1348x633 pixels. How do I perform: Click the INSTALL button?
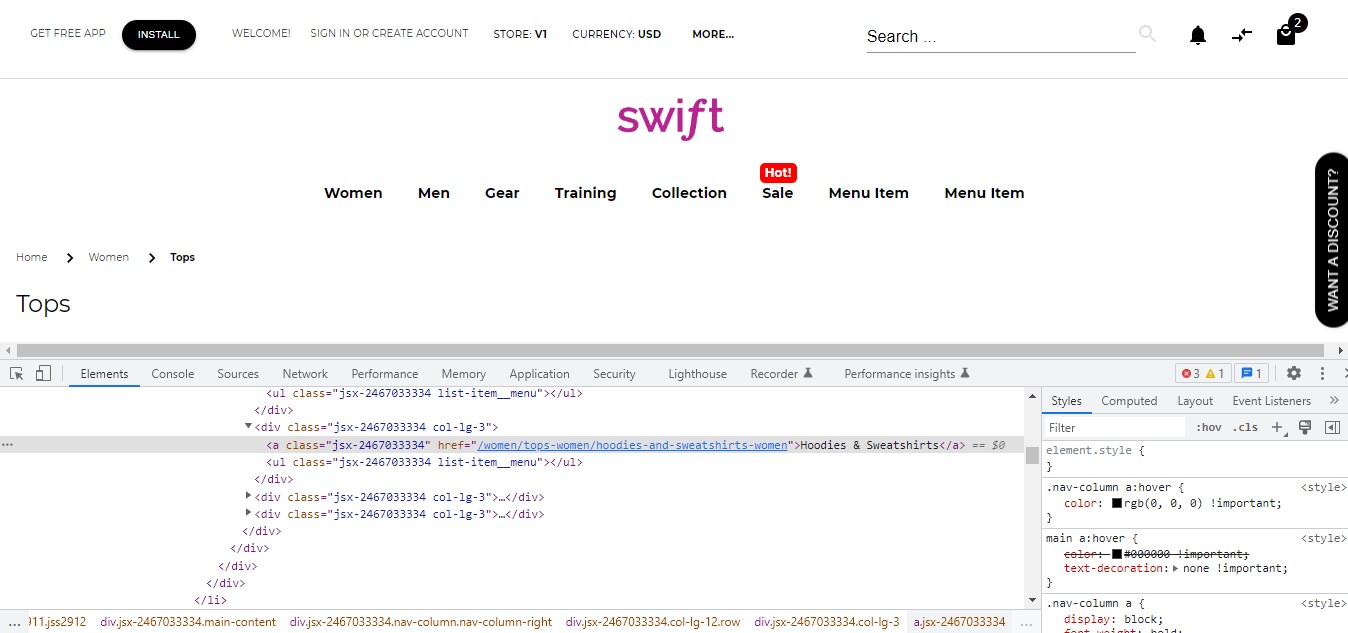(x=159, y=35)
